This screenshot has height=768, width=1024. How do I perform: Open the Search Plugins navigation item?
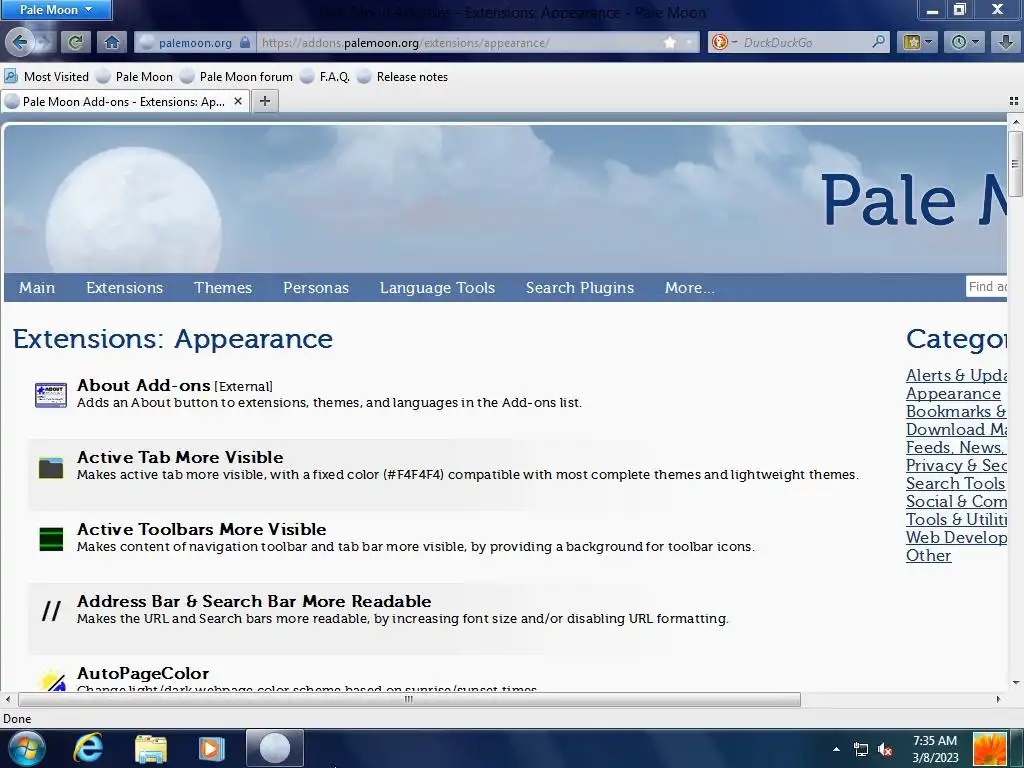580,287
